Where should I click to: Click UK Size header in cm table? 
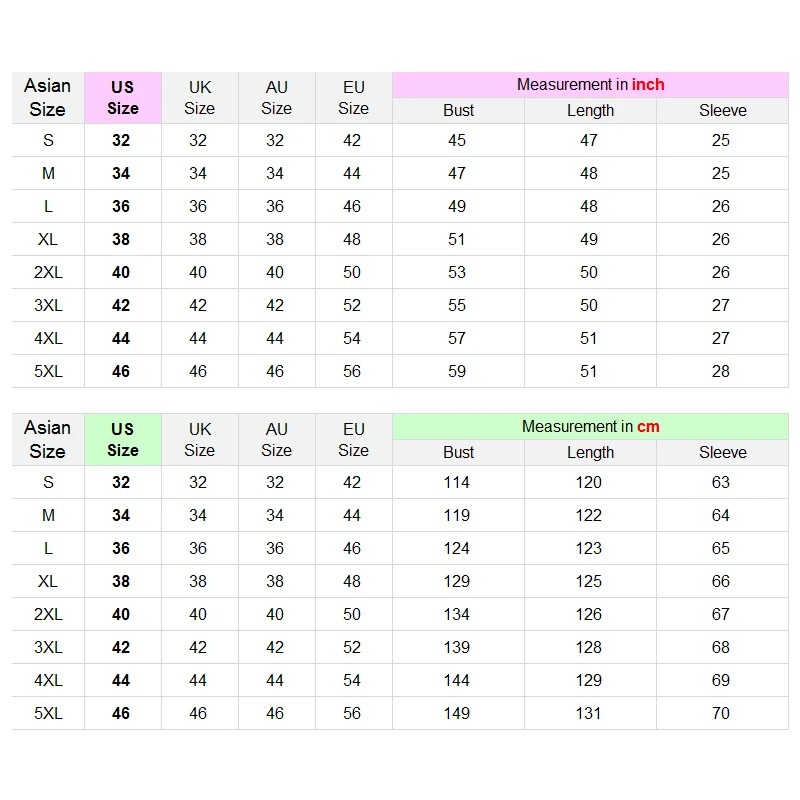point(199,440)
